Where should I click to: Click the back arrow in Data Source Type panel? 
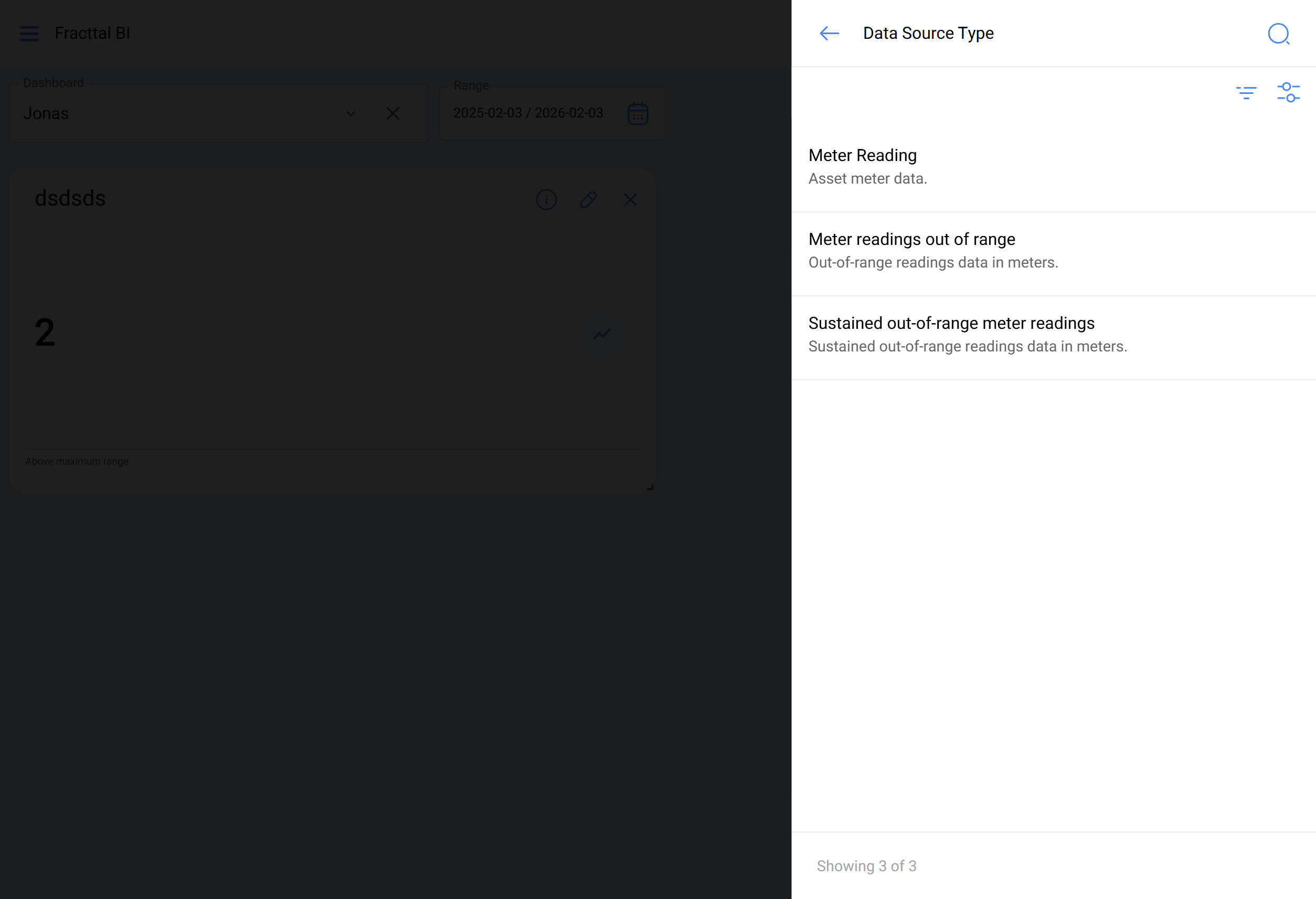click(x=829, y=34)
